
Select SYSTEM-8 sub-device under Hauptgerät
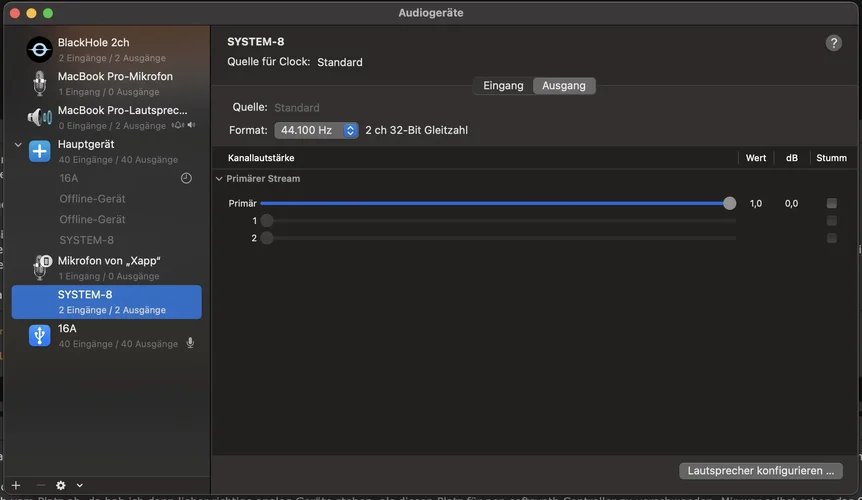click(86, 240)
